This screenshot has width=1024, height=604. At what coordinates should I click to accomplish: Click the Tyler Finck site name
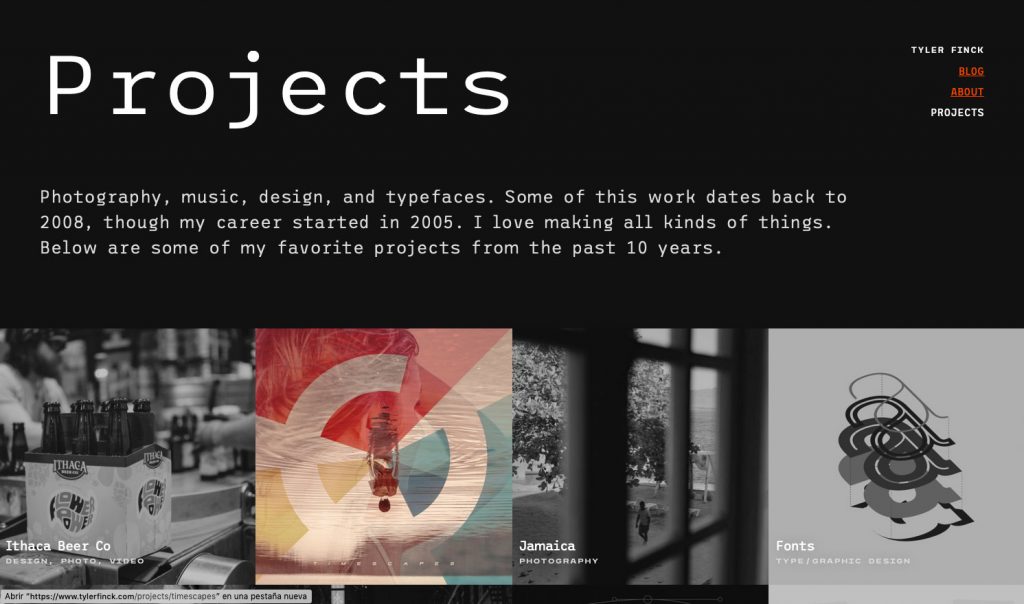[947, 50]
